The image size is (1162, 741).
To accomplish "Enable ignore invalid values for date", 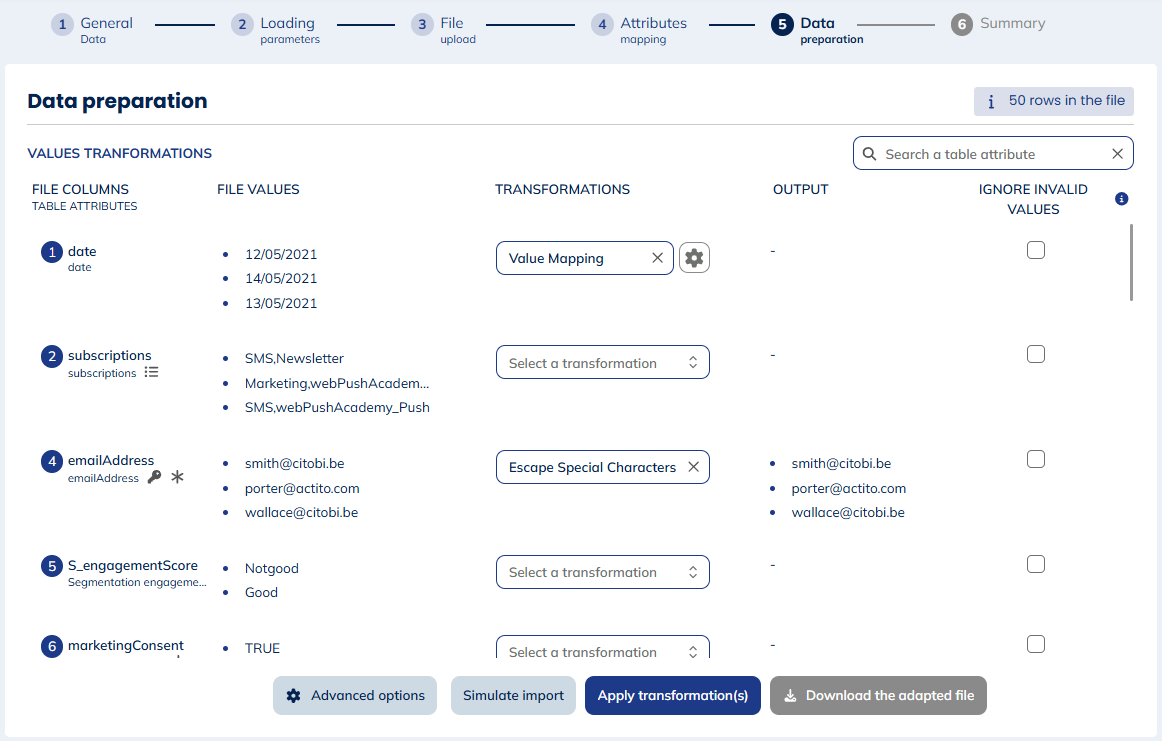I will point(1035,250).
